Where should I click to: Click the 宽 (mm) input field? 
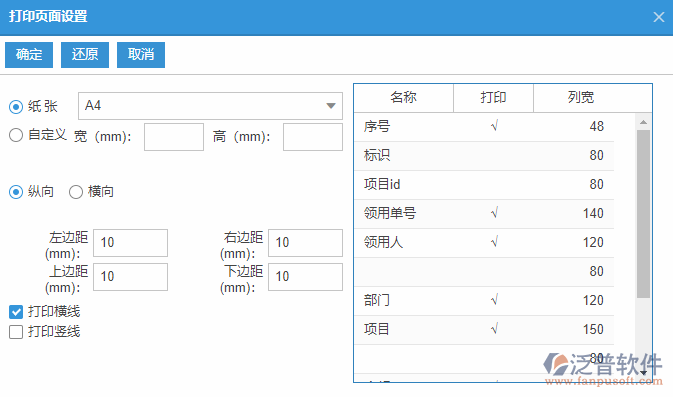[174, 137]
